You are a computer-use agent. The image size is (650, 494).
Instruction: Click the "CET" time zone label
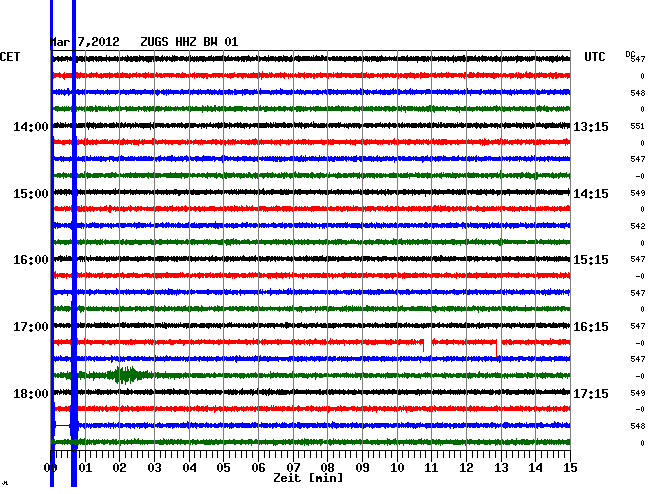click(x=10, y=57)
